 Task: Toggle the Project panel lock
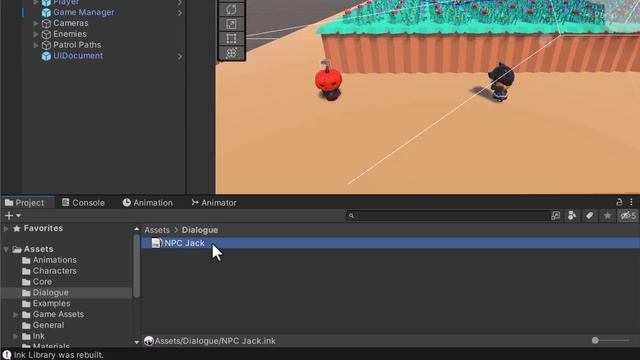[619, 202]
